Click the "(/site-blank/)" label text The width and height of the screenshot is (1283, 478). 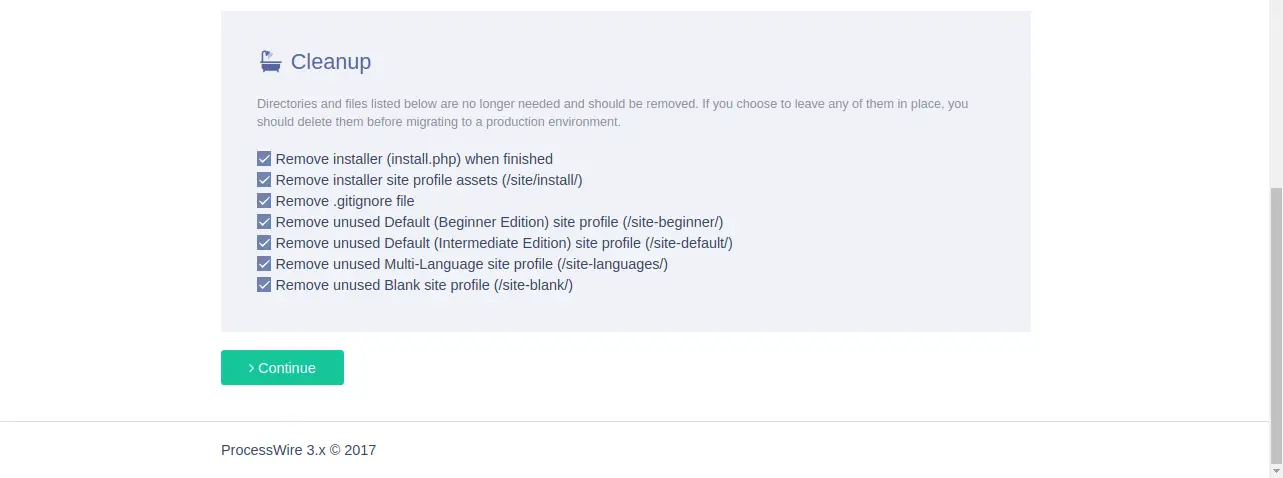533,285
